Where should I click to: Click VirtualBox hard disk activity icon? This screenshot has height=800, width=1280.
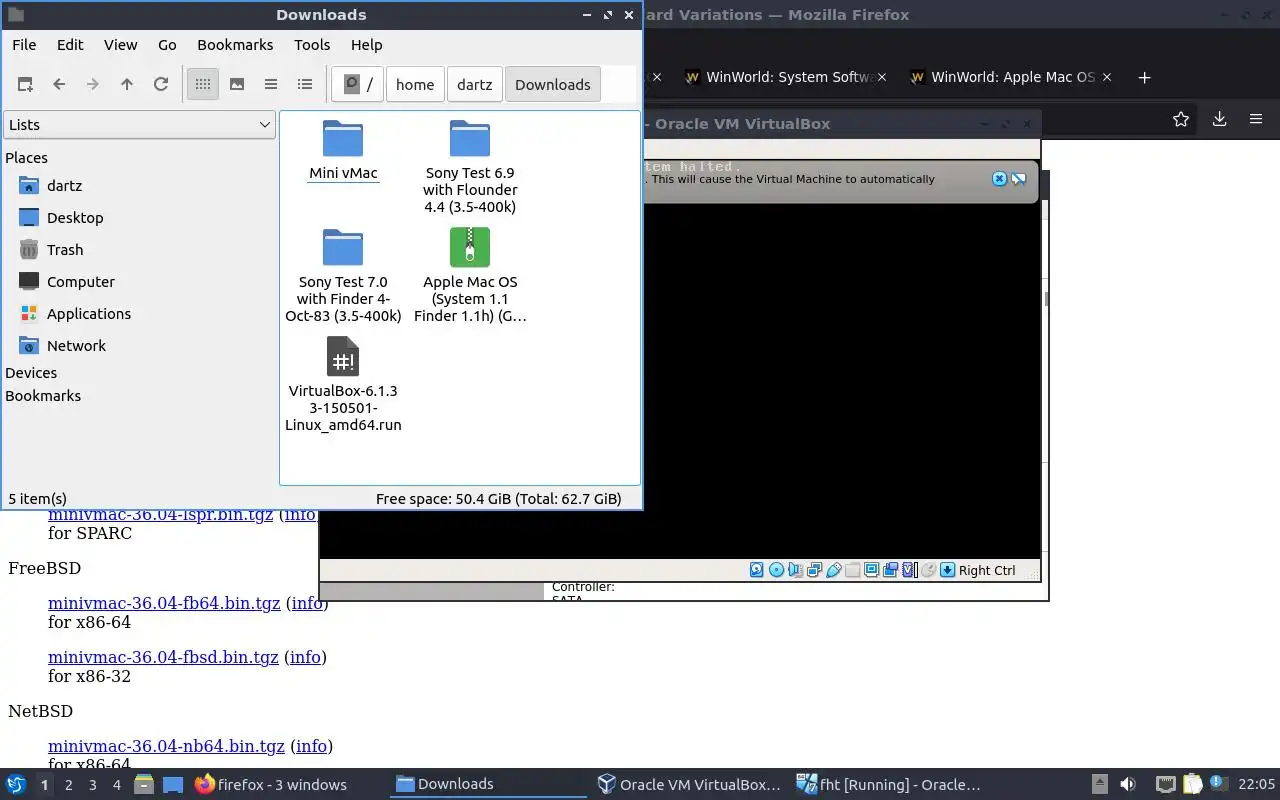pos(757,570)
